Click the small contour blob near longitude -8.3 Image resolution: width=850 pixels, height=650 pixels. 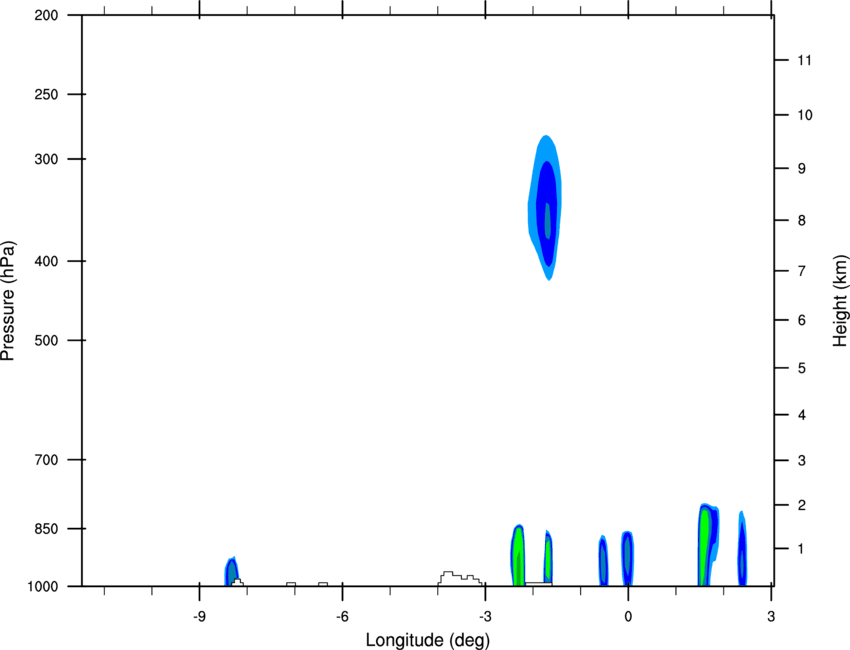point(231,571)
